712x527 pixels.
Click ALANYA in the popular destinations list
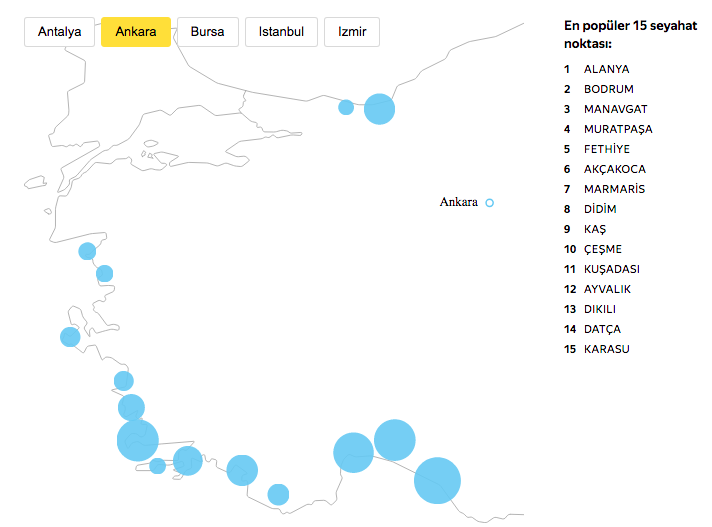[607, 69]
